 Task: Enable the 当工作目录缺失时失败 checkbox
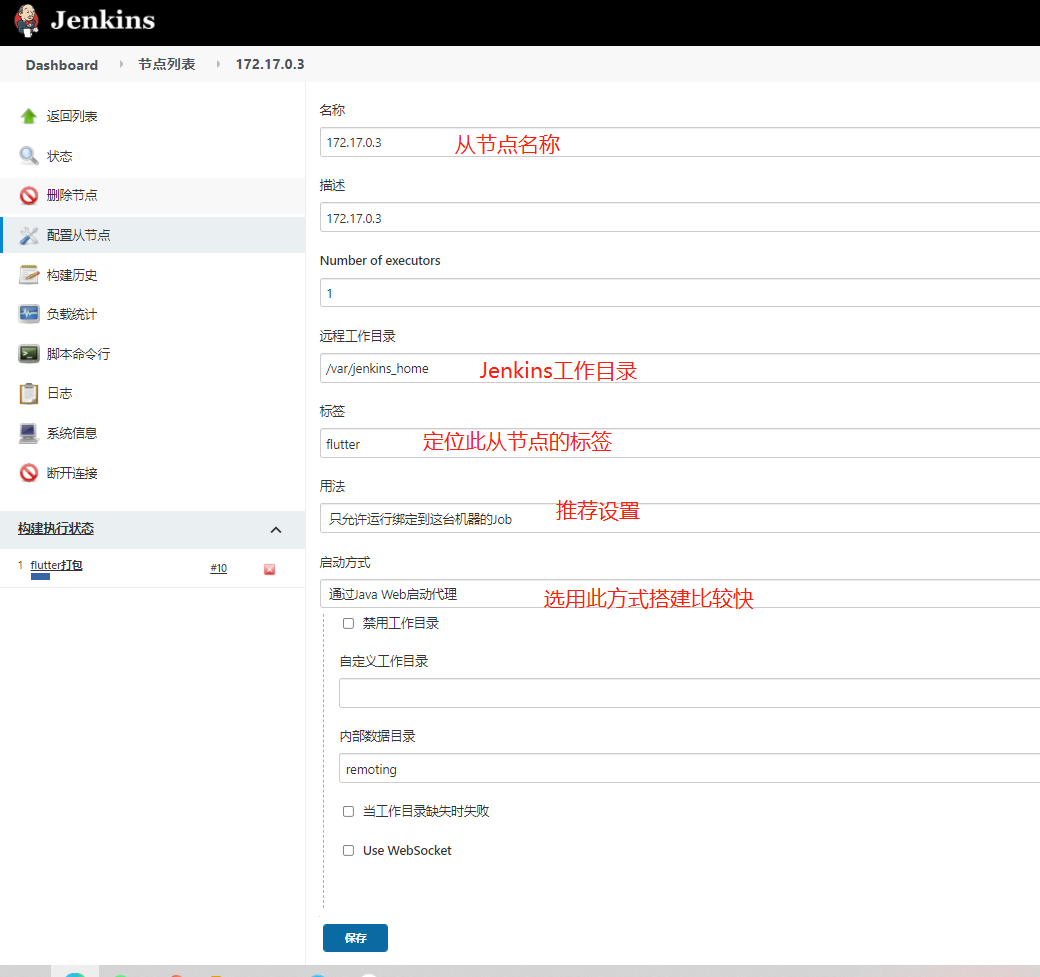pyautogui.click(x=348, y=811)
